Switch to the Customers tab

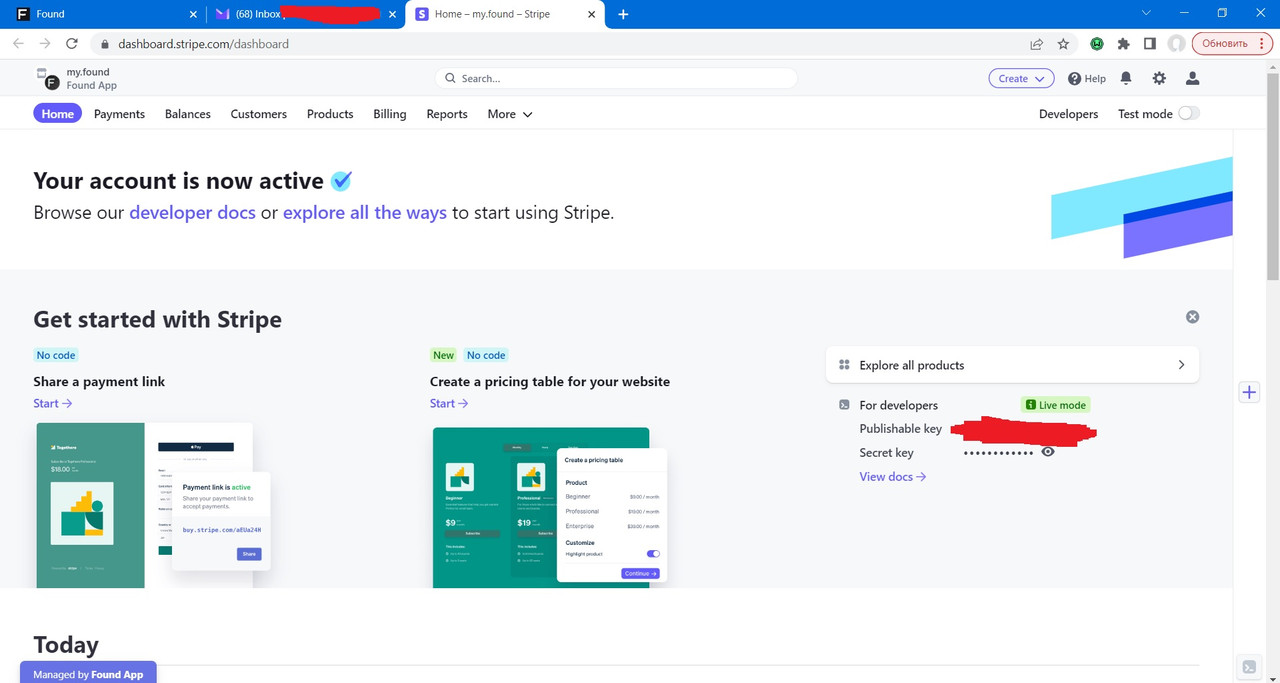259,114
